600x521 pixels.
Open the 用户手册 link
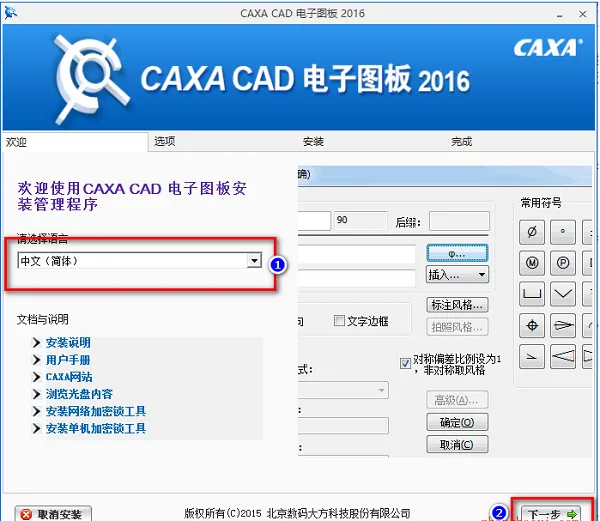[x=68, y=360]
